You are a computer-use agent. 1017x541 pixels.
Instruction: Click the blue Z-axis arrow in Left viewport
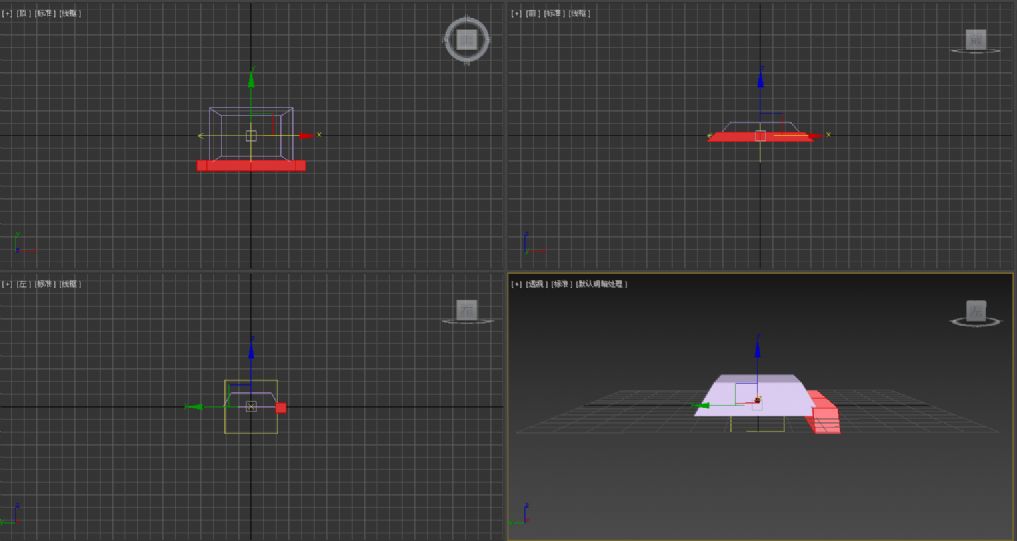[251, 349]
